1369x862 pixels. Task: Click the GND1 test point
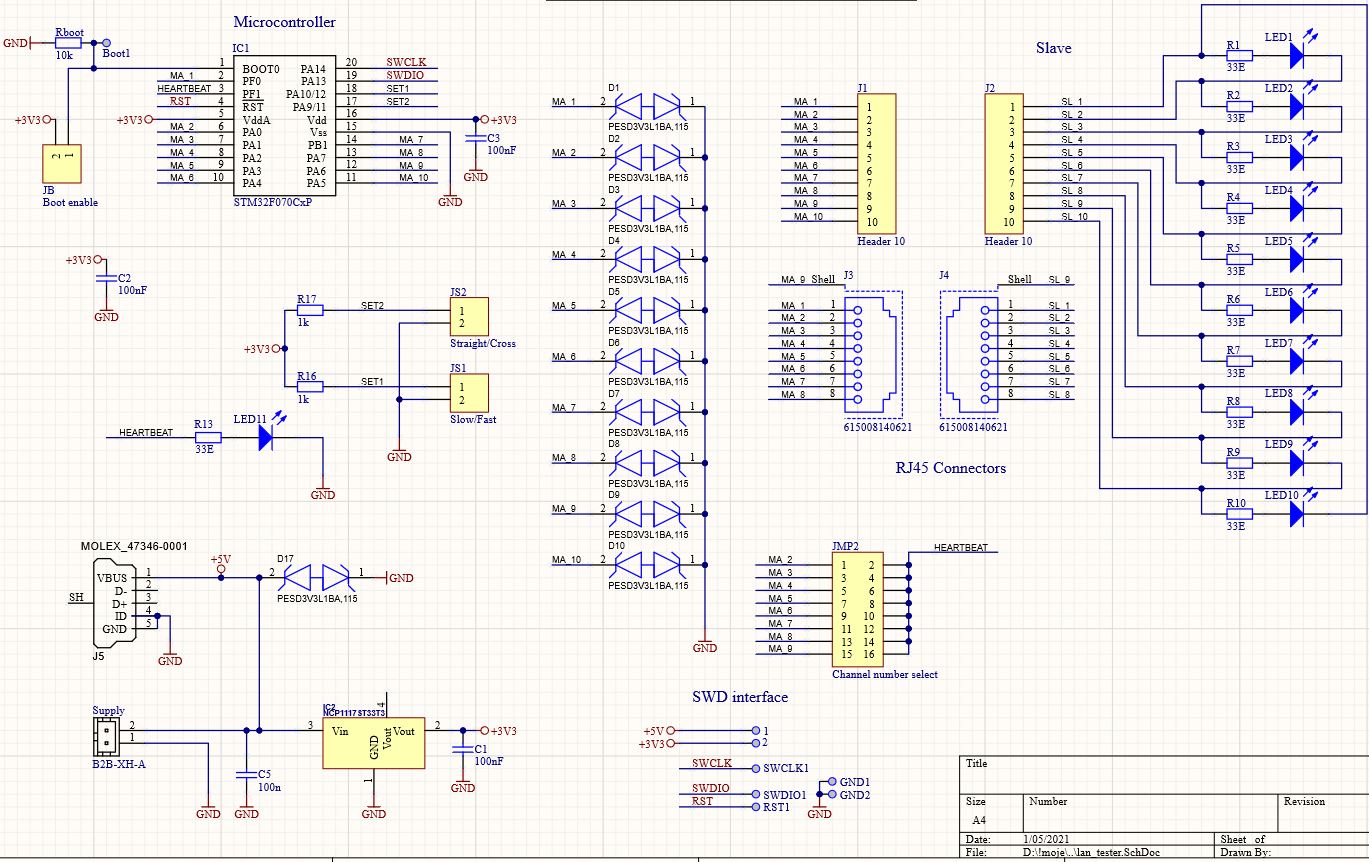click(832, 782)
